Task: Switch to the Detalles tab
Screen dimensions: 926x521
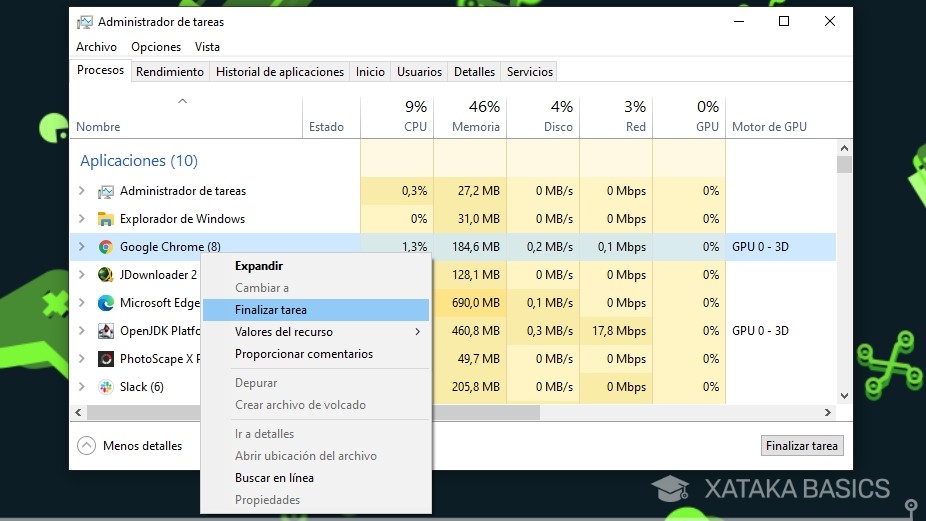Action: pyautogui.click(x=474, y=71)
